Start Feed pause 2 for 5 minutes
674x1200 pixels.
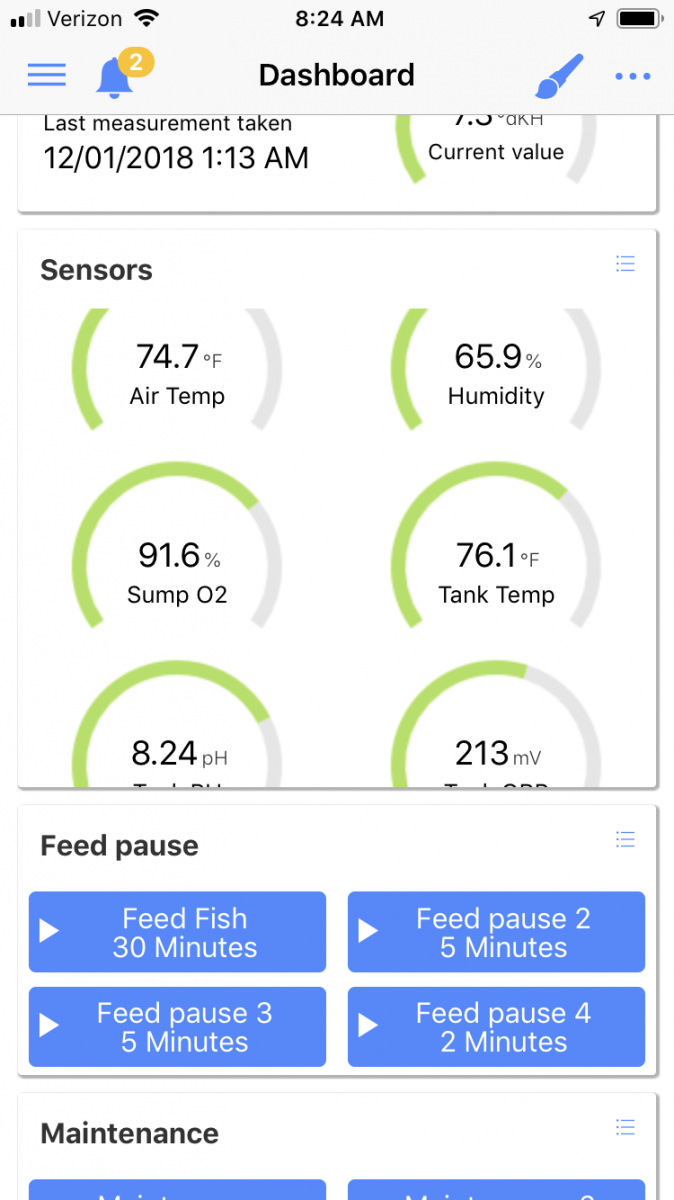tap(496, 932)
